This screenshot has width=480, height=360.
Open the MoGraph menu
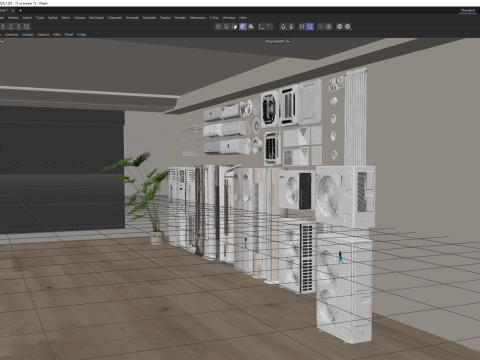coord(97,18)
